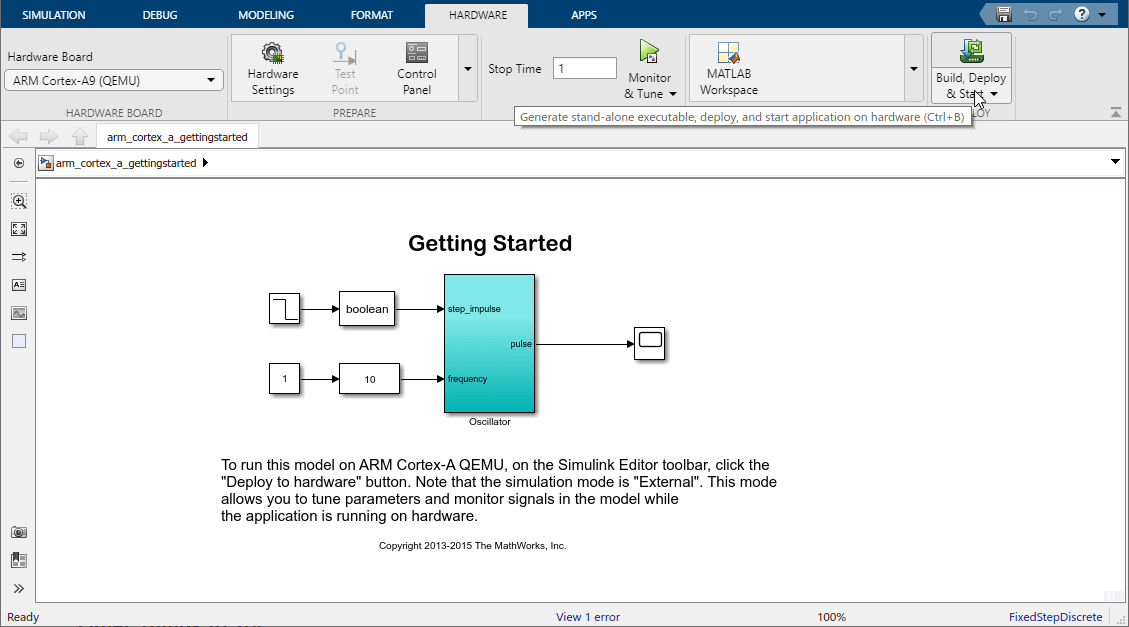Click the save disk icon
Viewport: 1129px width, 627px height.
tap(1004, 14)
